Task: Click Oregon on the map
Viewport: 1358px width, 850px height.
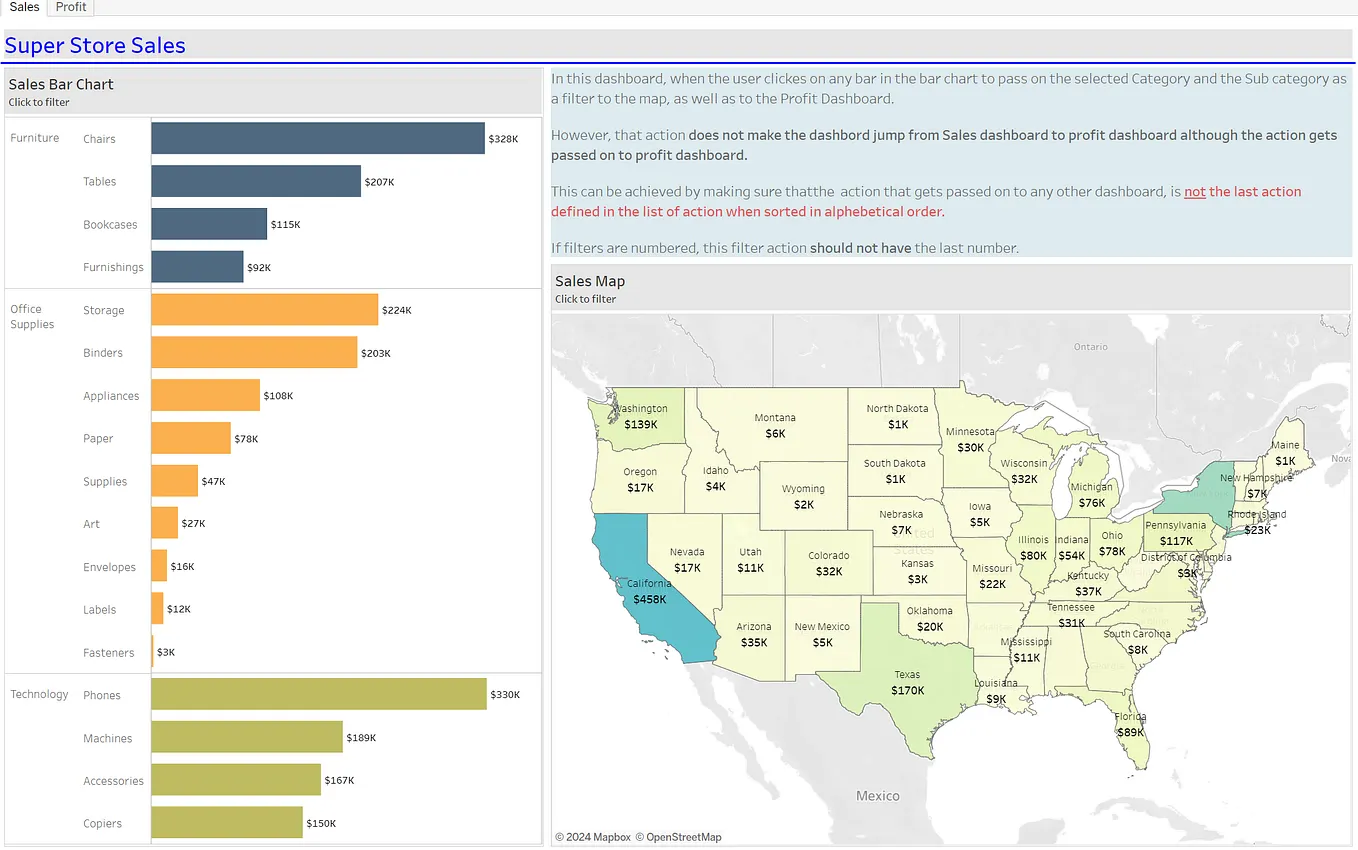Action: [640, 478]
